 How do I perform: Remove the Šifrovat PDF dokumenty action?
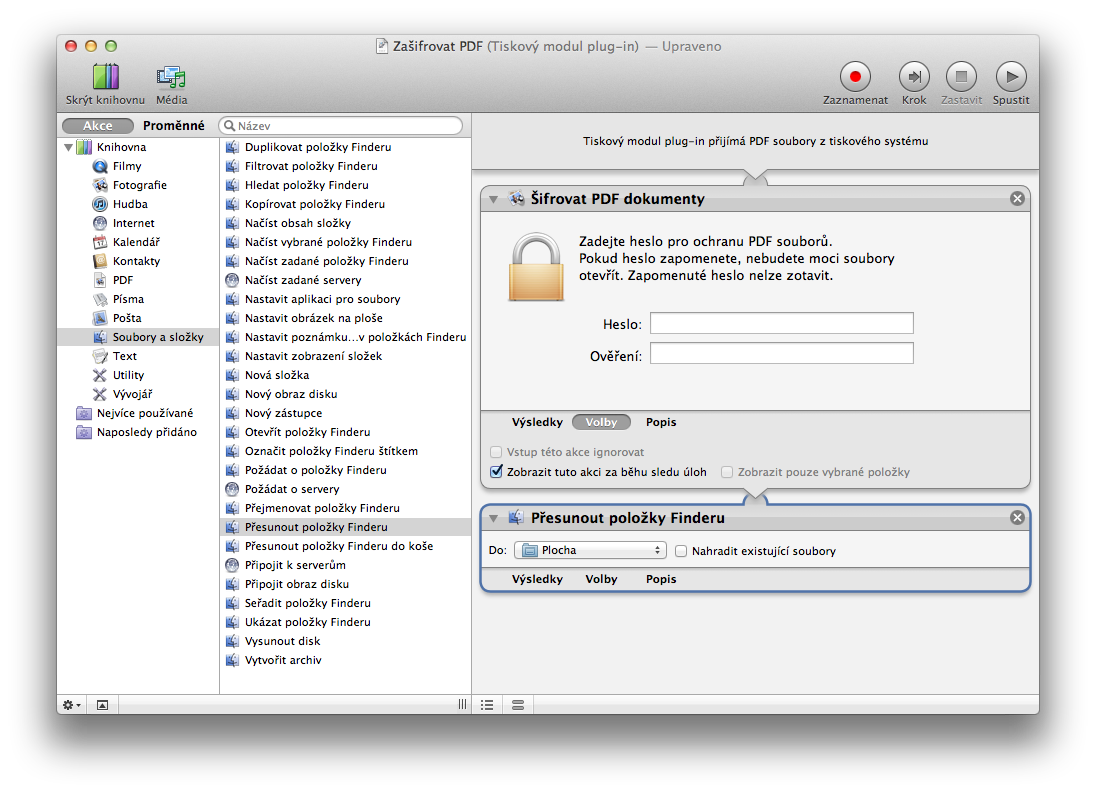click(x=1017, y=199)
